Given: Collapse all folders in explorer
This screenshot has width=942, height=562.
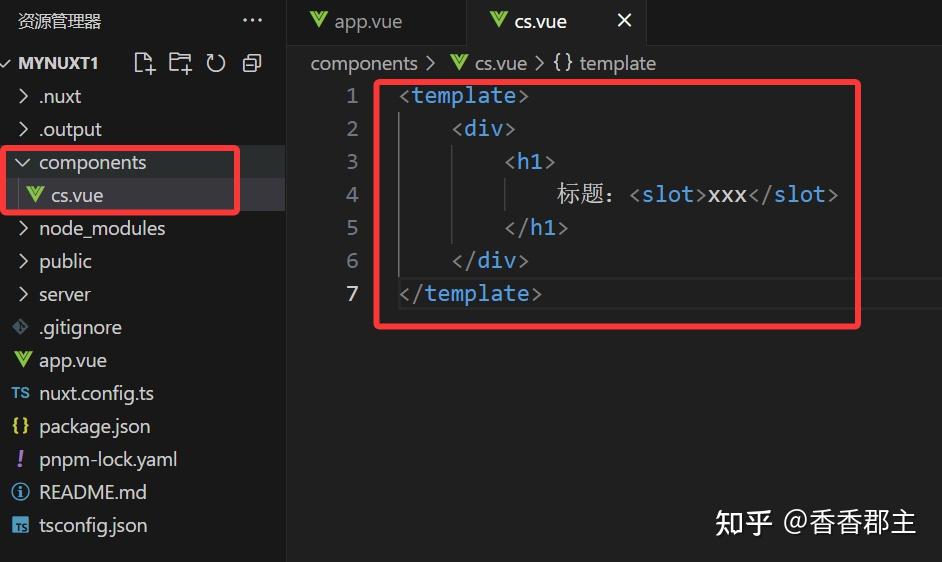Looking at the screenshot, I should pos(252,63).
